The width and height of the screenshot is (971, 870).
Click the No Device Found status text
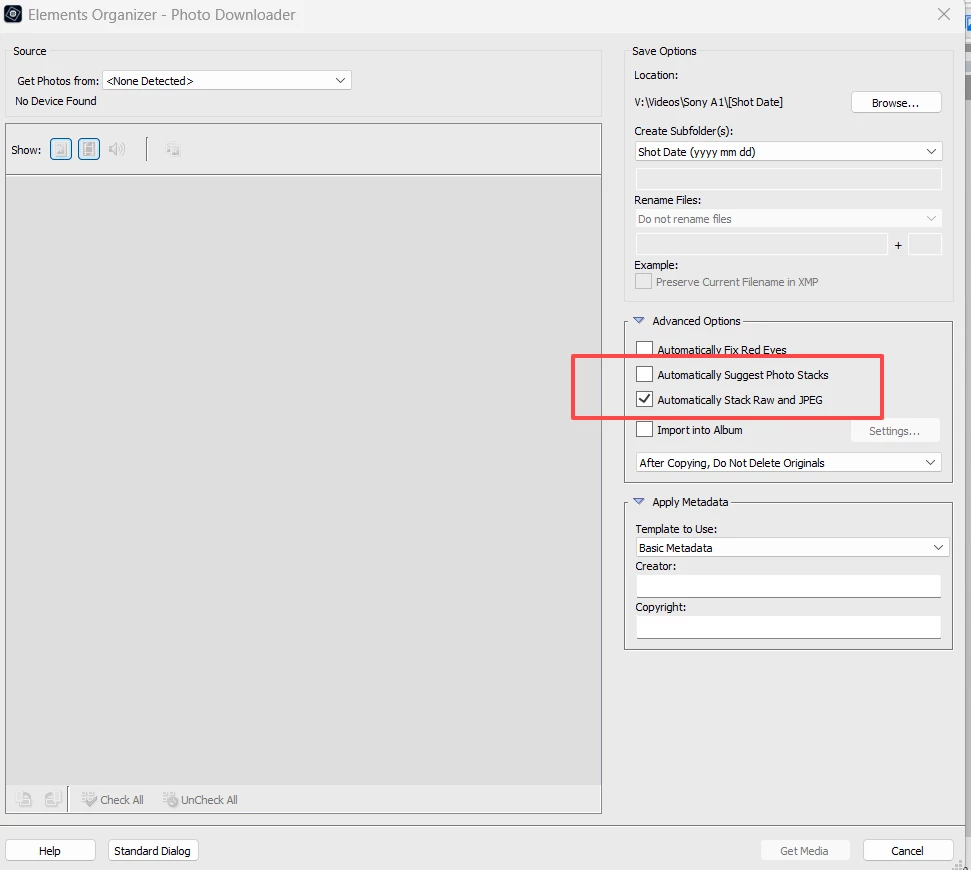point(56,101)
